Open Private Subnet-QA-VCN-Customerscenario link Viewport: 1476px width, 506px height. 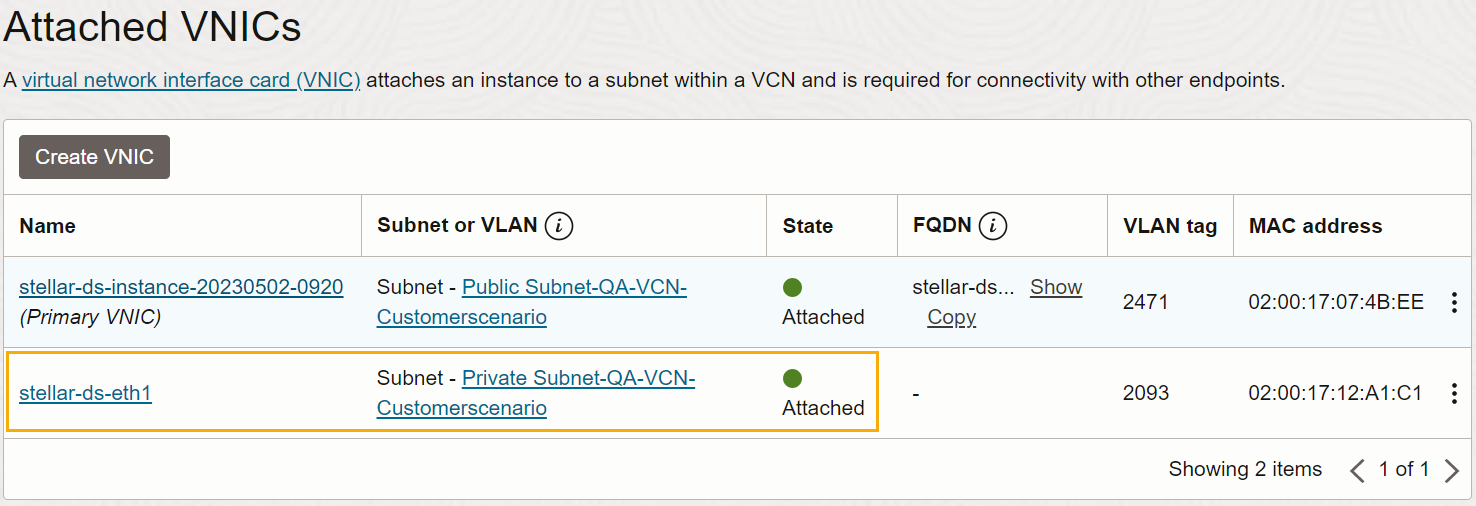click(578, 379)
